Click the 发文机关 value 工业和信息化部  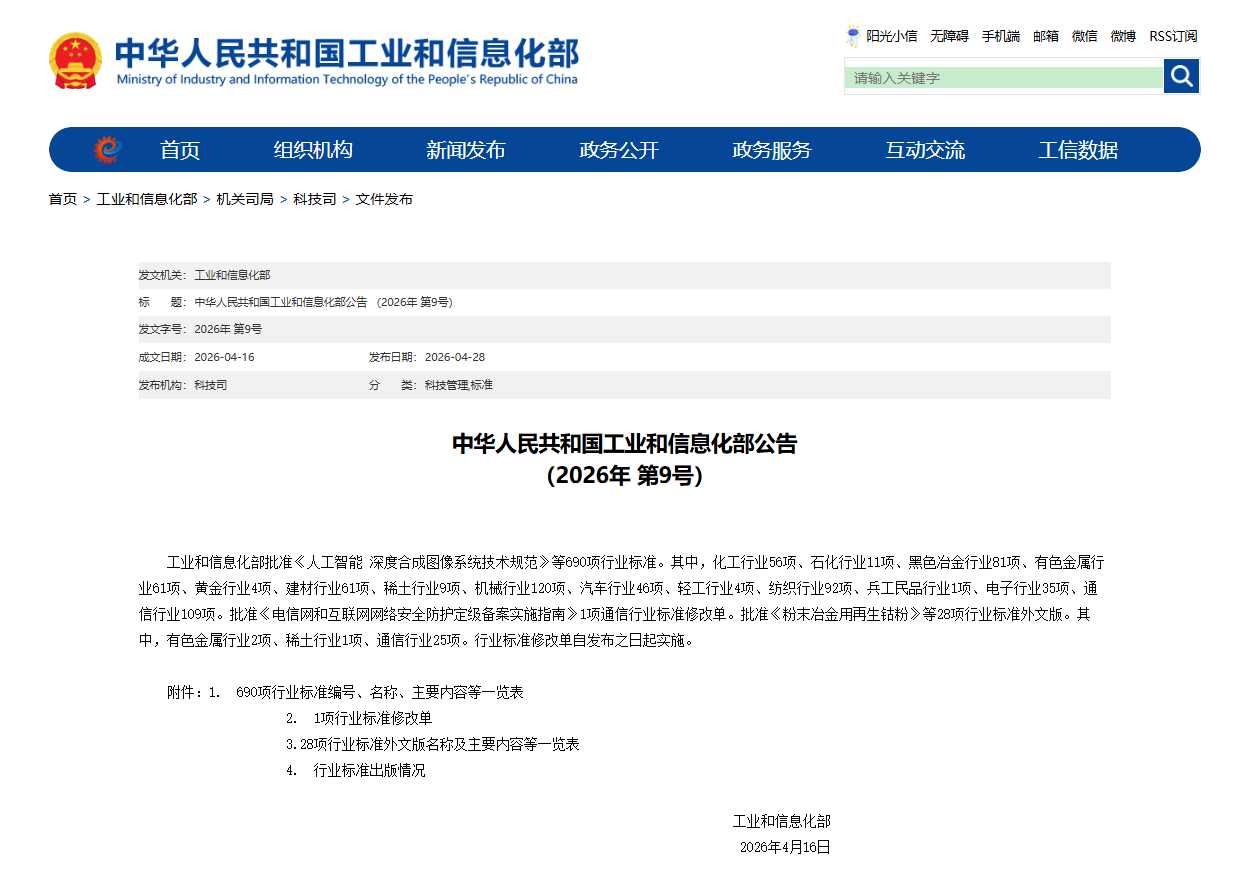click(x=232, y=275)
